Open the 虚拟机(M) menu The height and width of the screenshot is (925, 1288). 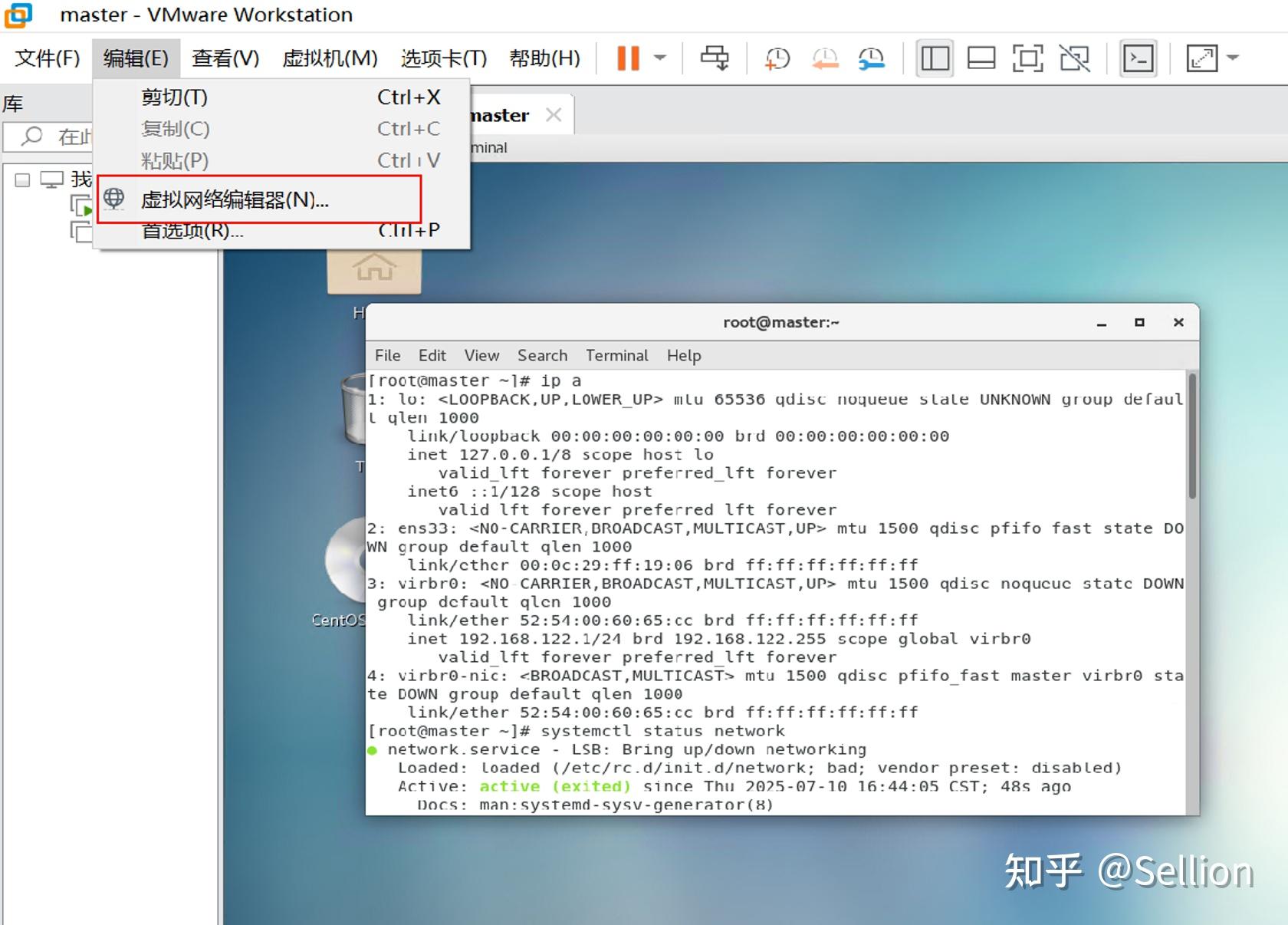pos(330,58)
